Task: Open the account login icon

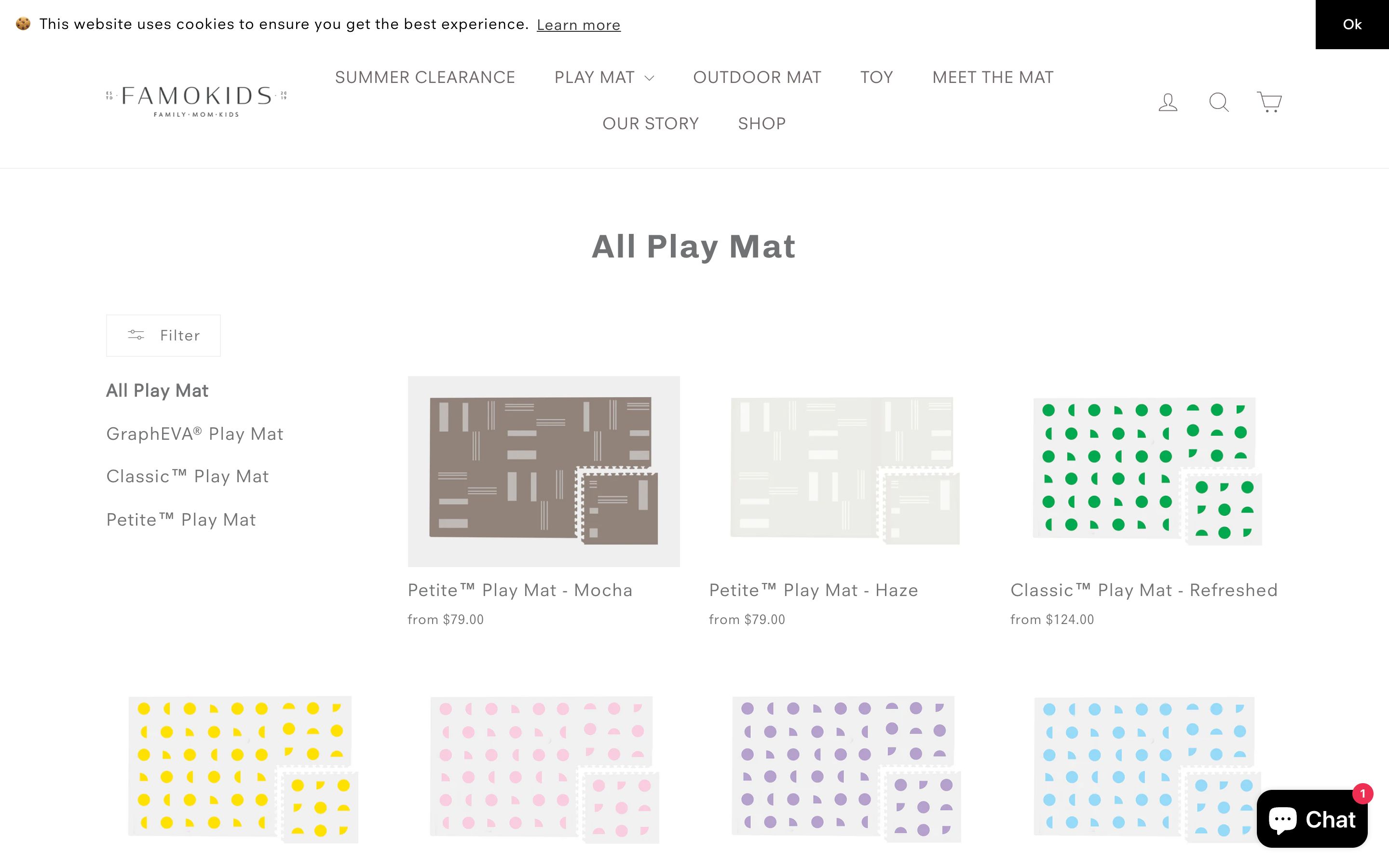Action: click(x=1168, y=103)
